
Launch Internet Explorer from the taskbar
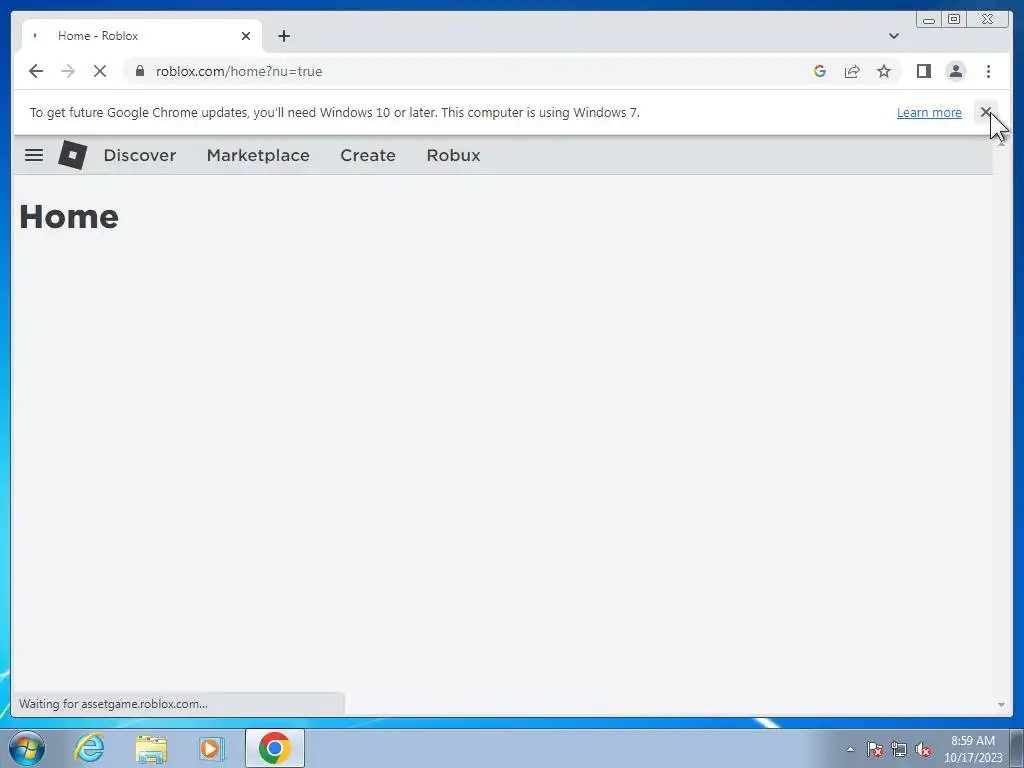coord(89,748)
